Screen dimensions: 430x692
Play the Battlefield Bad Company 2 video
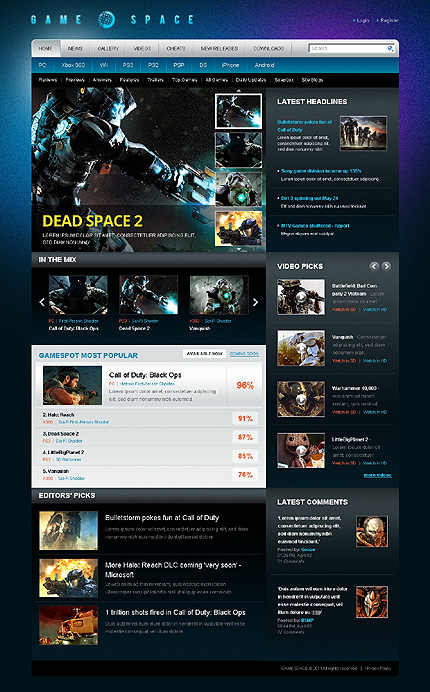pyautogui.click(x=301, y=297)
